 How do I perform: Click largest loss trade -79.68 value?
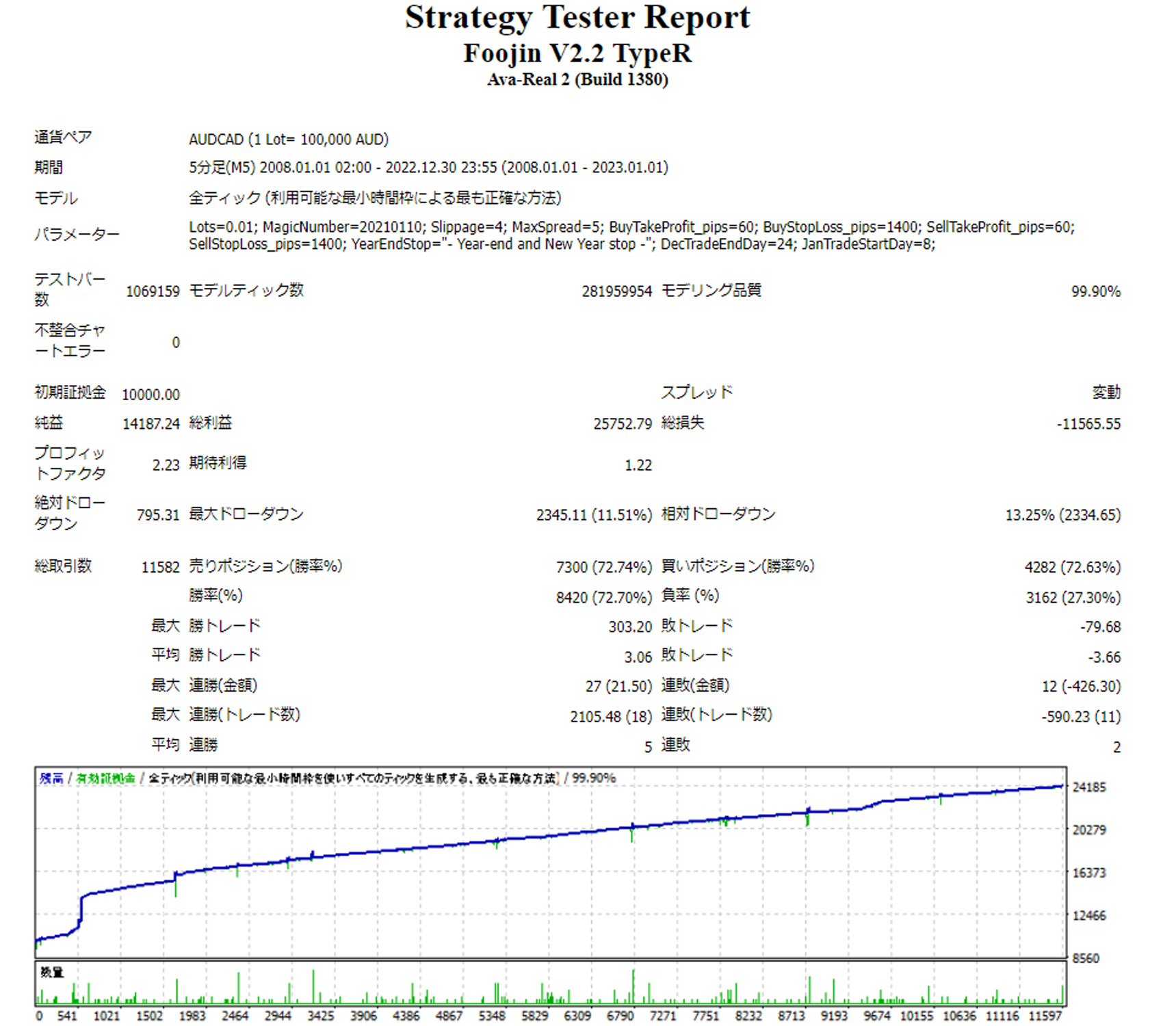(x=1100, y=627)
